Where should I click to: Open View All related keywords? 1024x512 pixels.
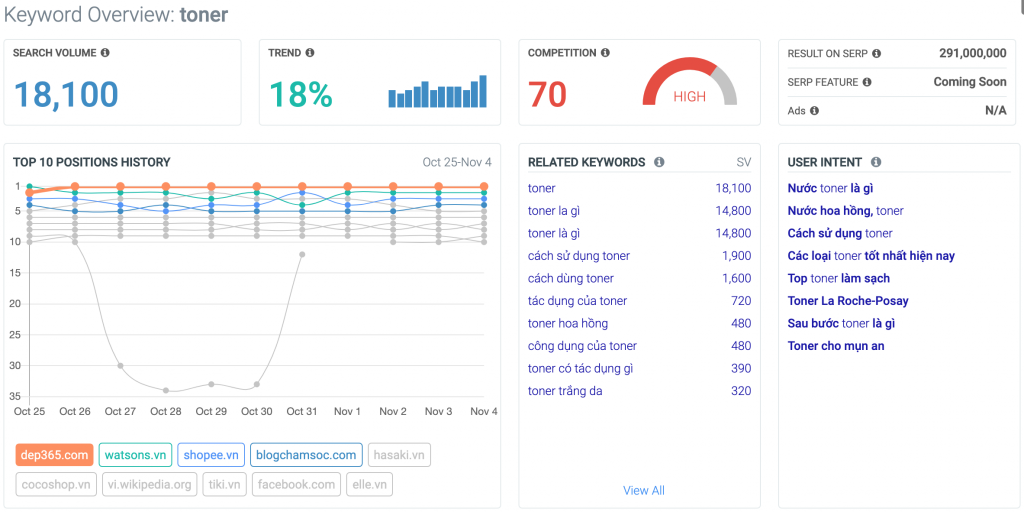643,490
